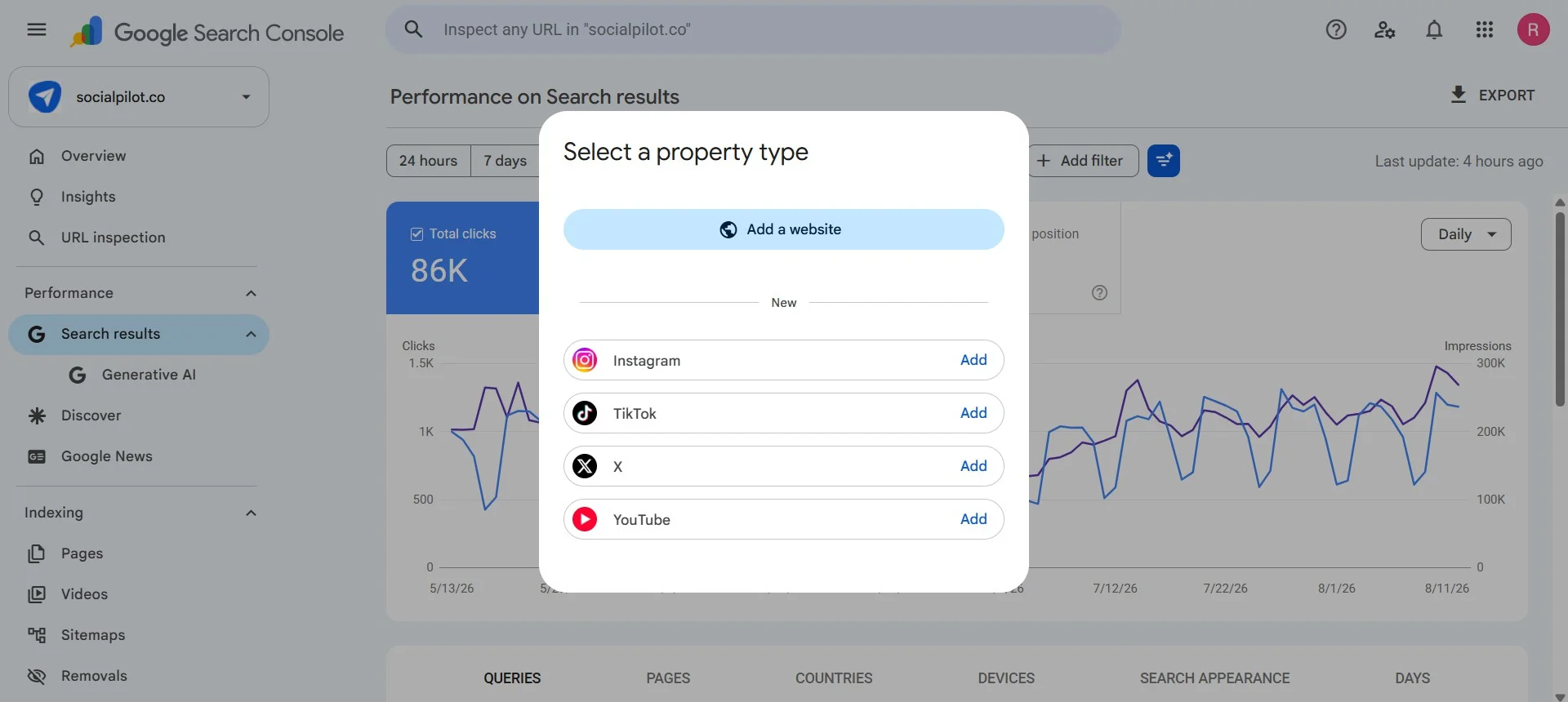Click the Instagram logo icon
Image resolution: width=1568 pixels, height=702 pixels.
[585, 360]
